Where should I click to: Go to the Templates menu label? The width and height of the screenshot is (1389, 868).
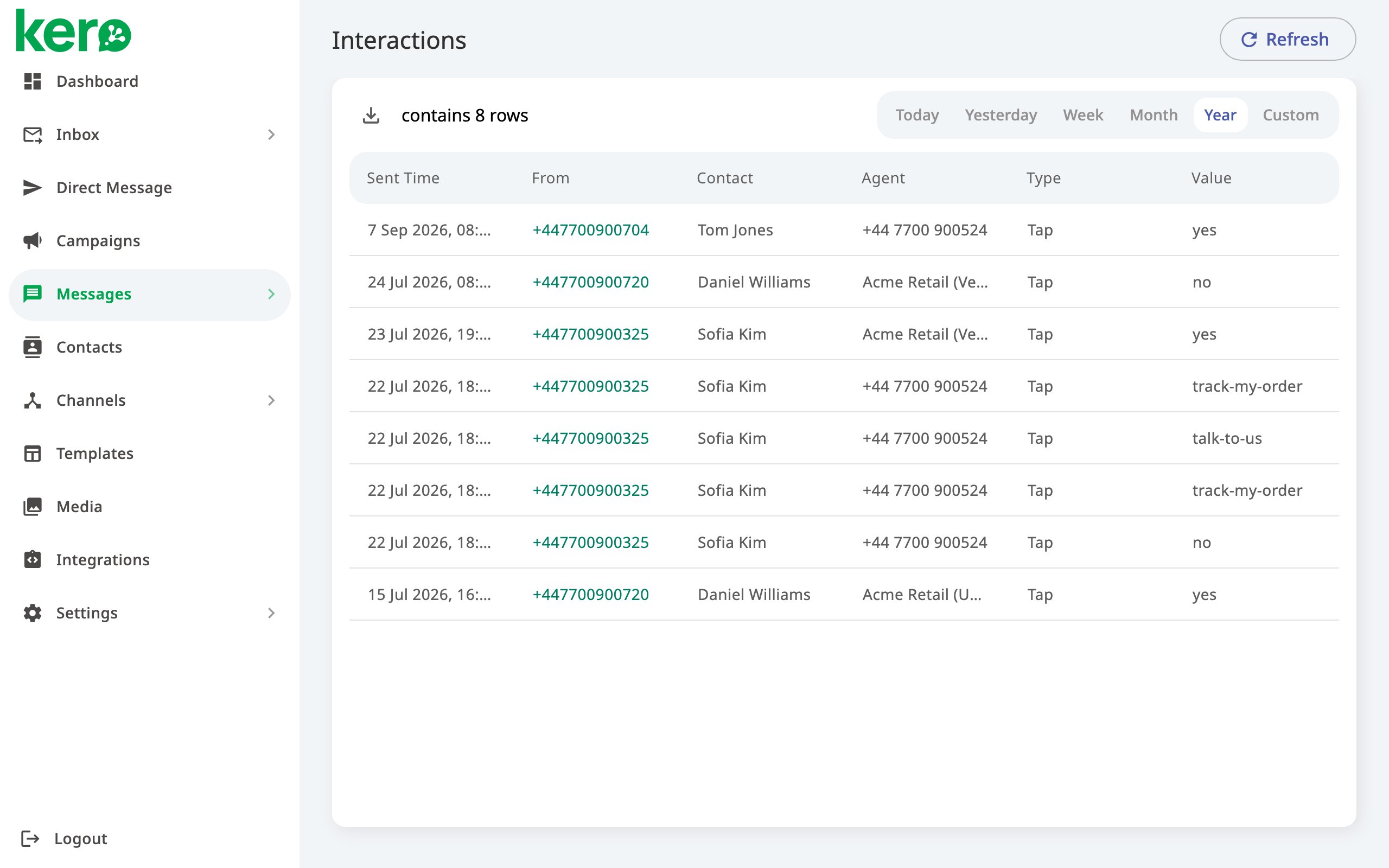click(95, 454)
